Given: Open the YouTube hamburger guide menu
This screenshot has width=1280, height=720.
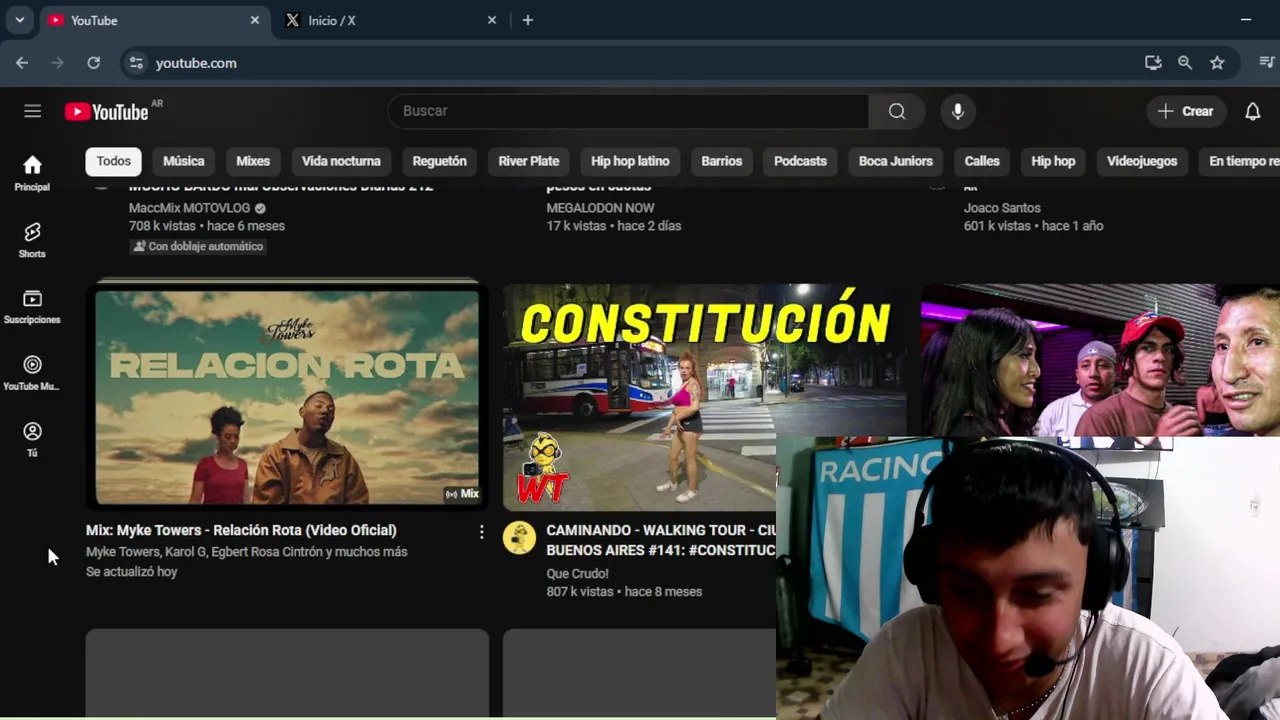Looking at the screenshot, I should tap(33, 111).
